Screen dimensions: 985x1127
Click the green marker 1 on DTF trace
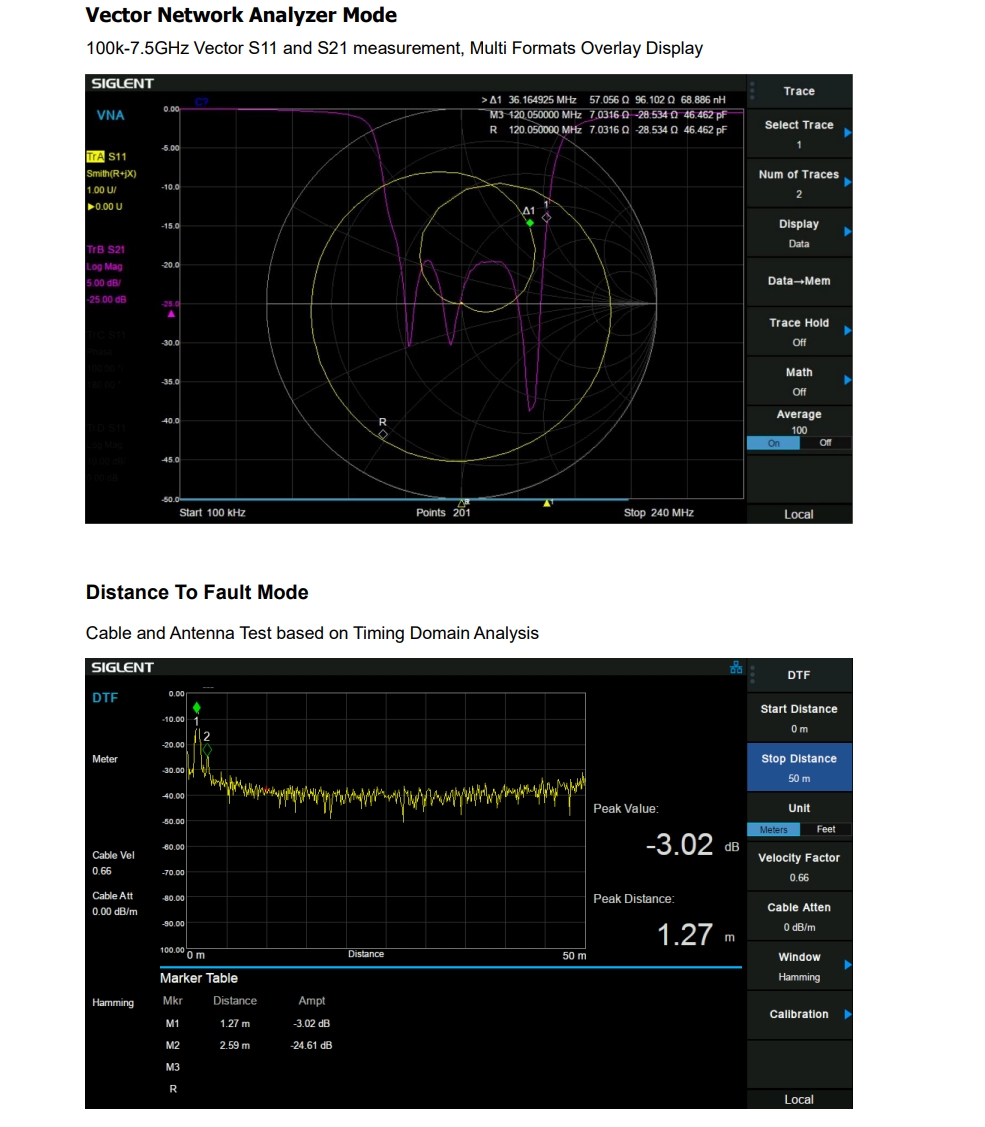click(196, 707)
